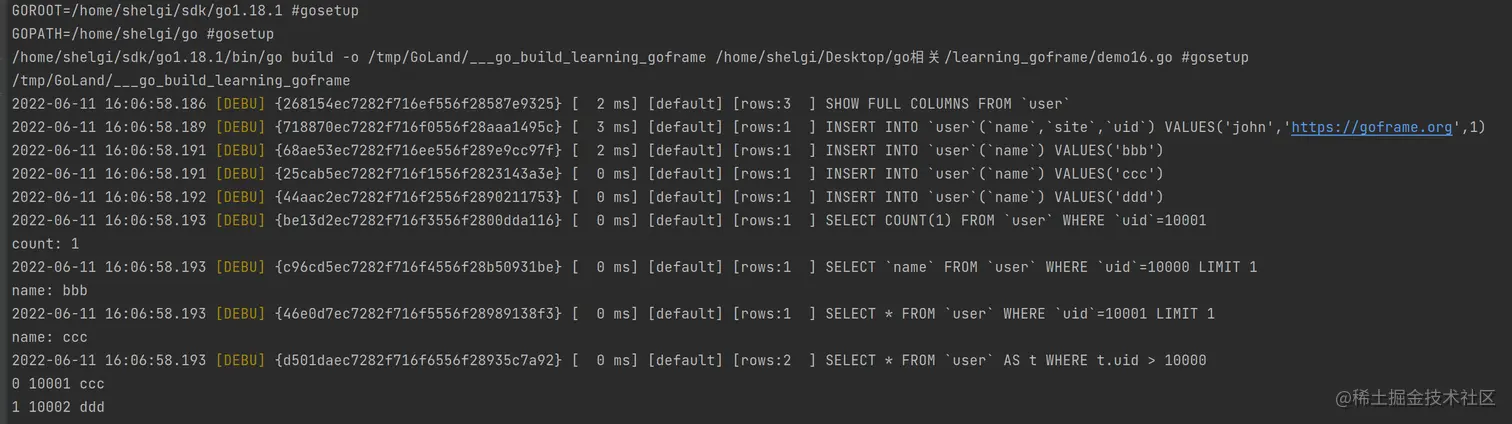
Task: Click the trace ID {268154ec7282f716ef556f28587e9325}
Action: [418, 104]
